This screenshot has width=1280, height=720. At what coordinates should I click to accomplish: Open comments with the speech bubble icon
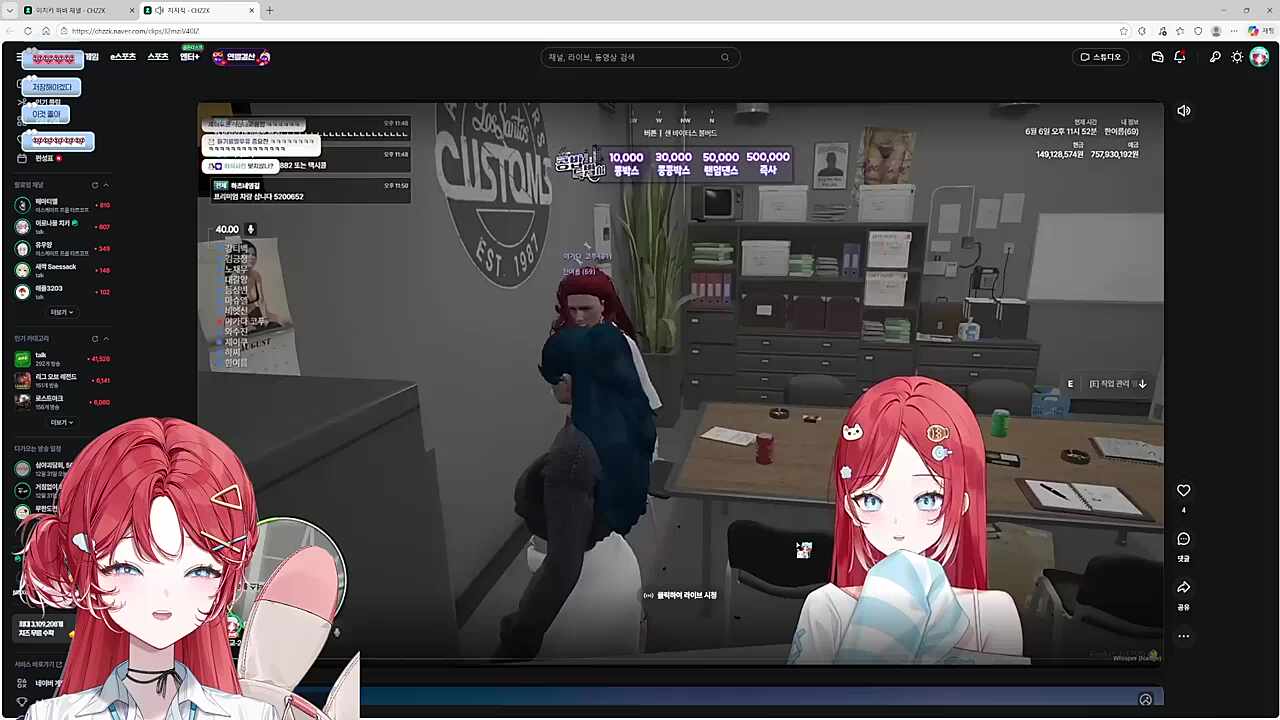[1183, 539]
